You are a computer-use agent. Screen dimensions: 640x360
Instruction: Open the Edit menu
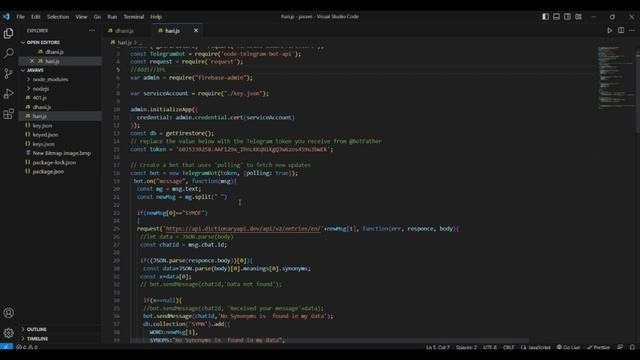pos(36,17)
